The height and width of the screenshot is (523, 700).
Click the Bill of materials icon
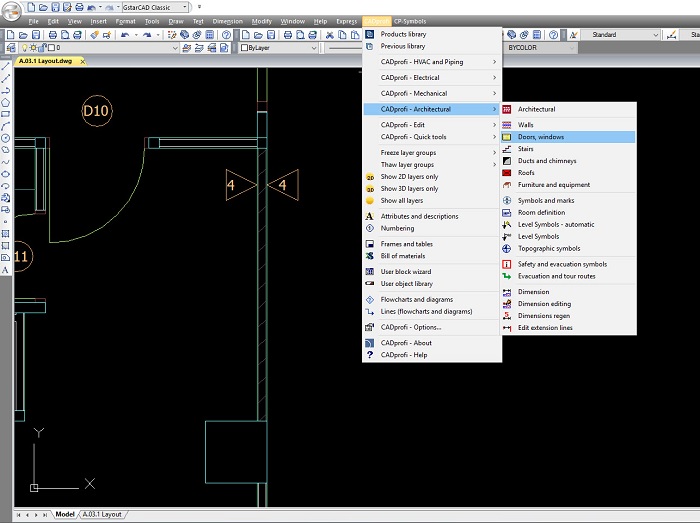coord(370,256)
